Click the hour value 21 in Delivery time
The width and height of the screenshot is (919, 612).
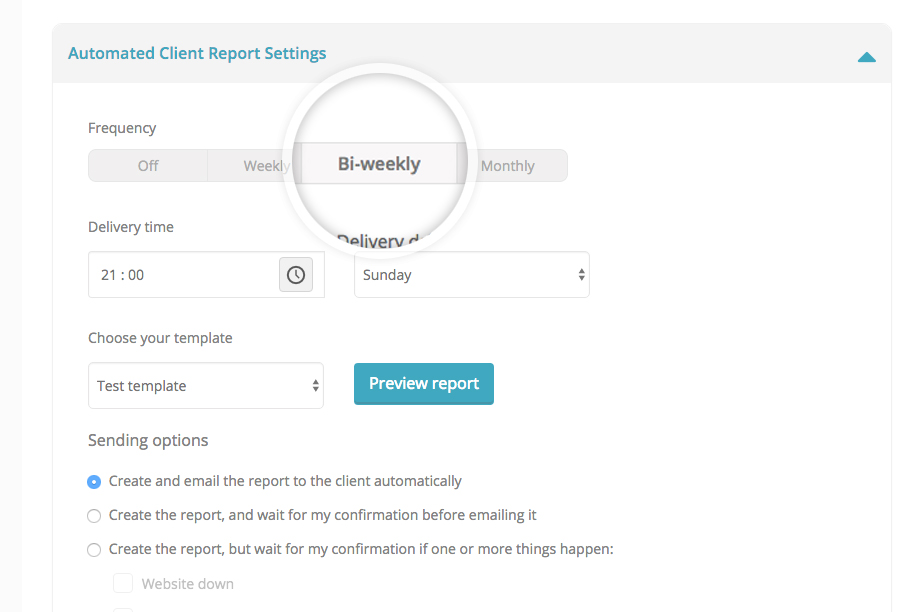109,275
